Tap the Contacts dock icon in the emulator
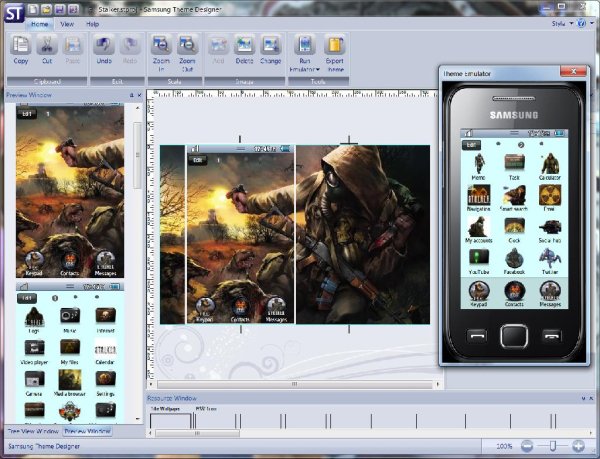 [514, 290]
